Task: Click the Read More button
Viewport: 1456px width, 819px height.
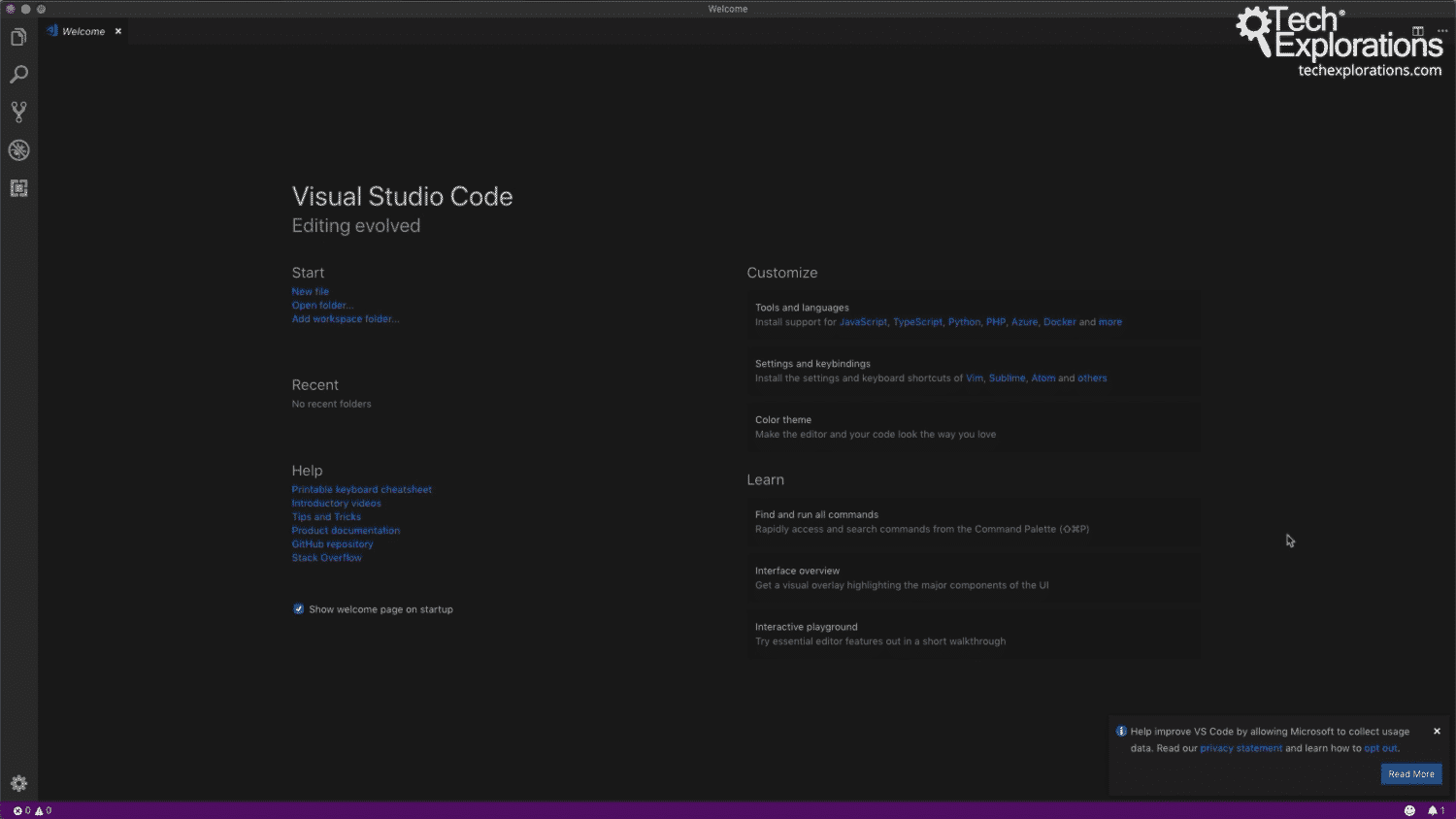Action: [x=1411, y=774]
